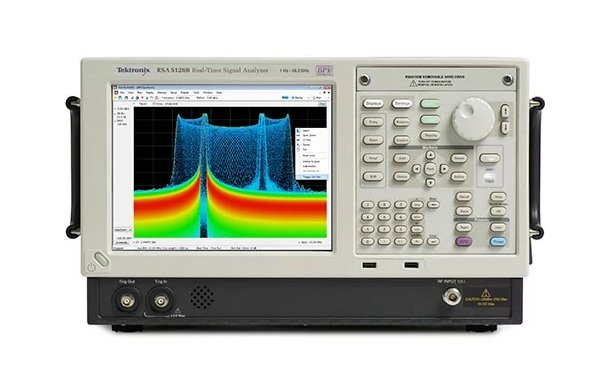600x390 pixels.
Task: Push the Replay front-panel button
Action: point(430,135)
